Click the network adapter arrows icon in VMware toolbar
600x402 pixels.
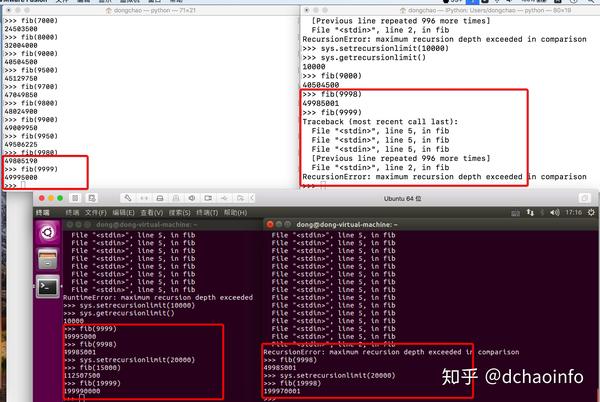144,198
